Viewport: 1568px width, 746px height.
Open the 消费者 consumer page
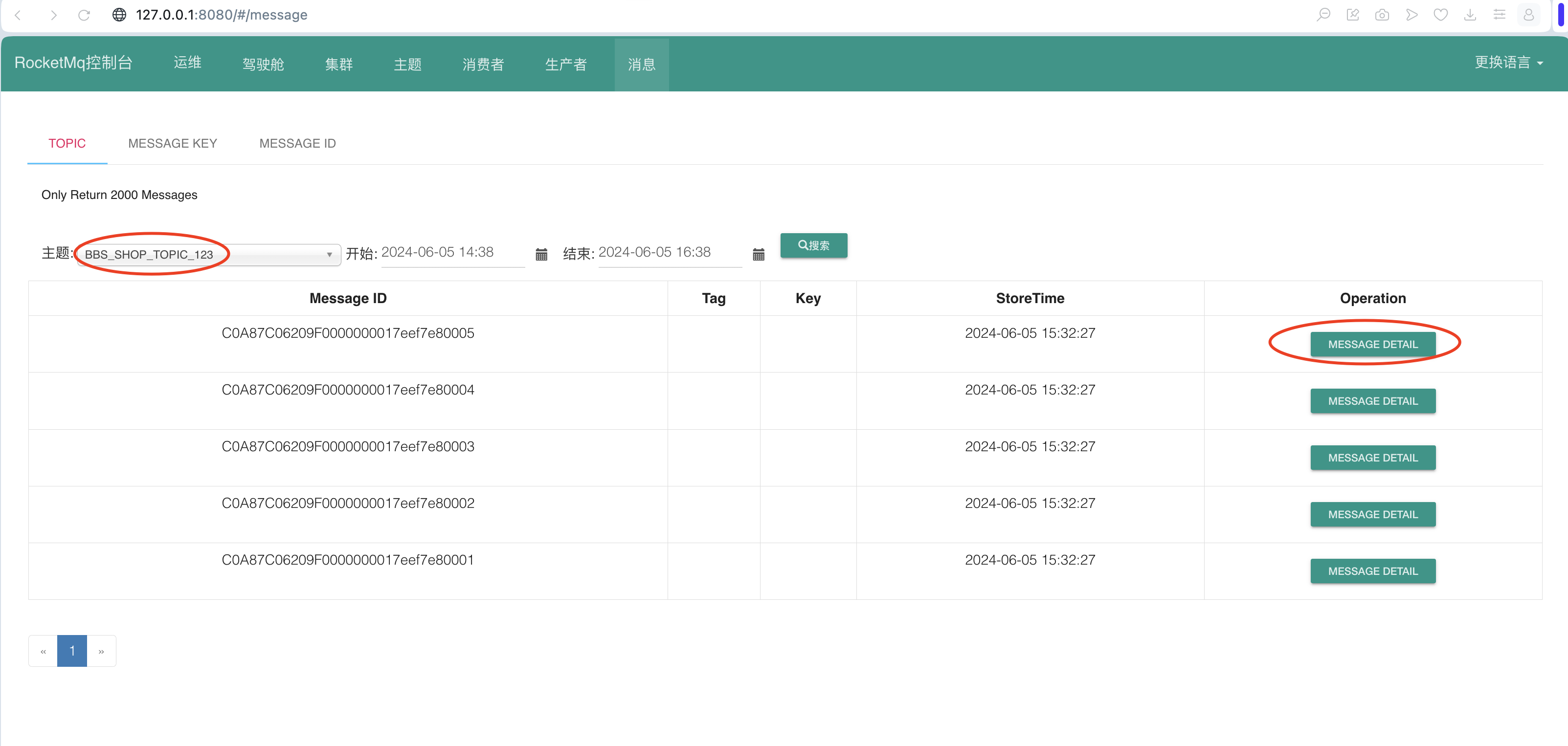pyautogui.click(x=483, y=64)
